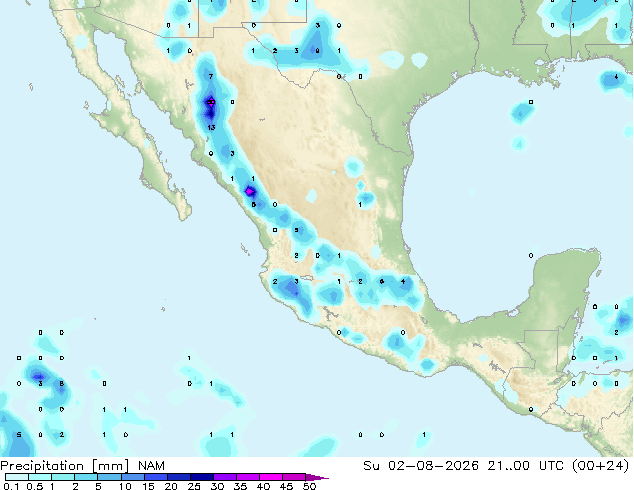
Task: Click the 10–15 mm legend color swatch
Action: 132,477
